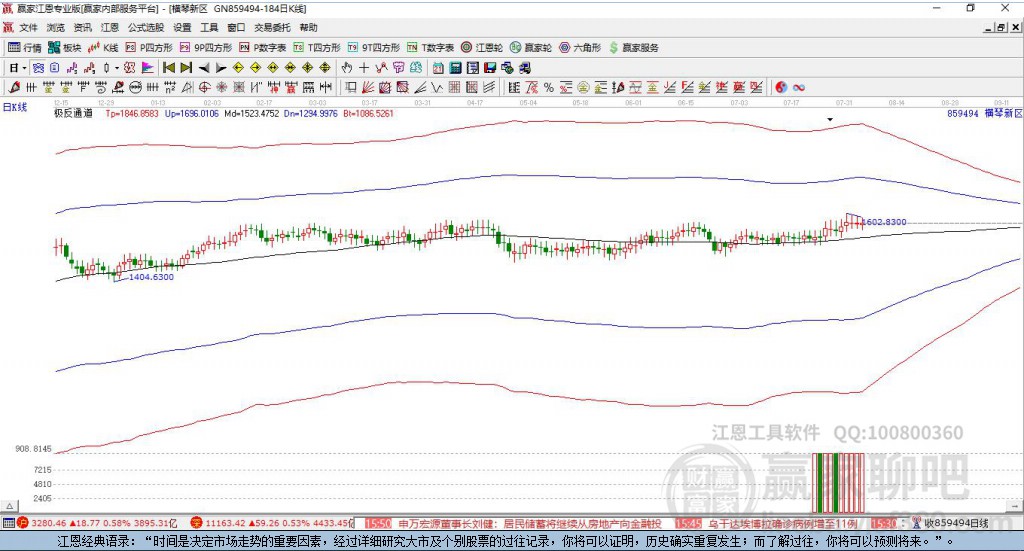Jump to the last bar icon
Viewport: 1024px width, 551px height.
coord(186,68)
